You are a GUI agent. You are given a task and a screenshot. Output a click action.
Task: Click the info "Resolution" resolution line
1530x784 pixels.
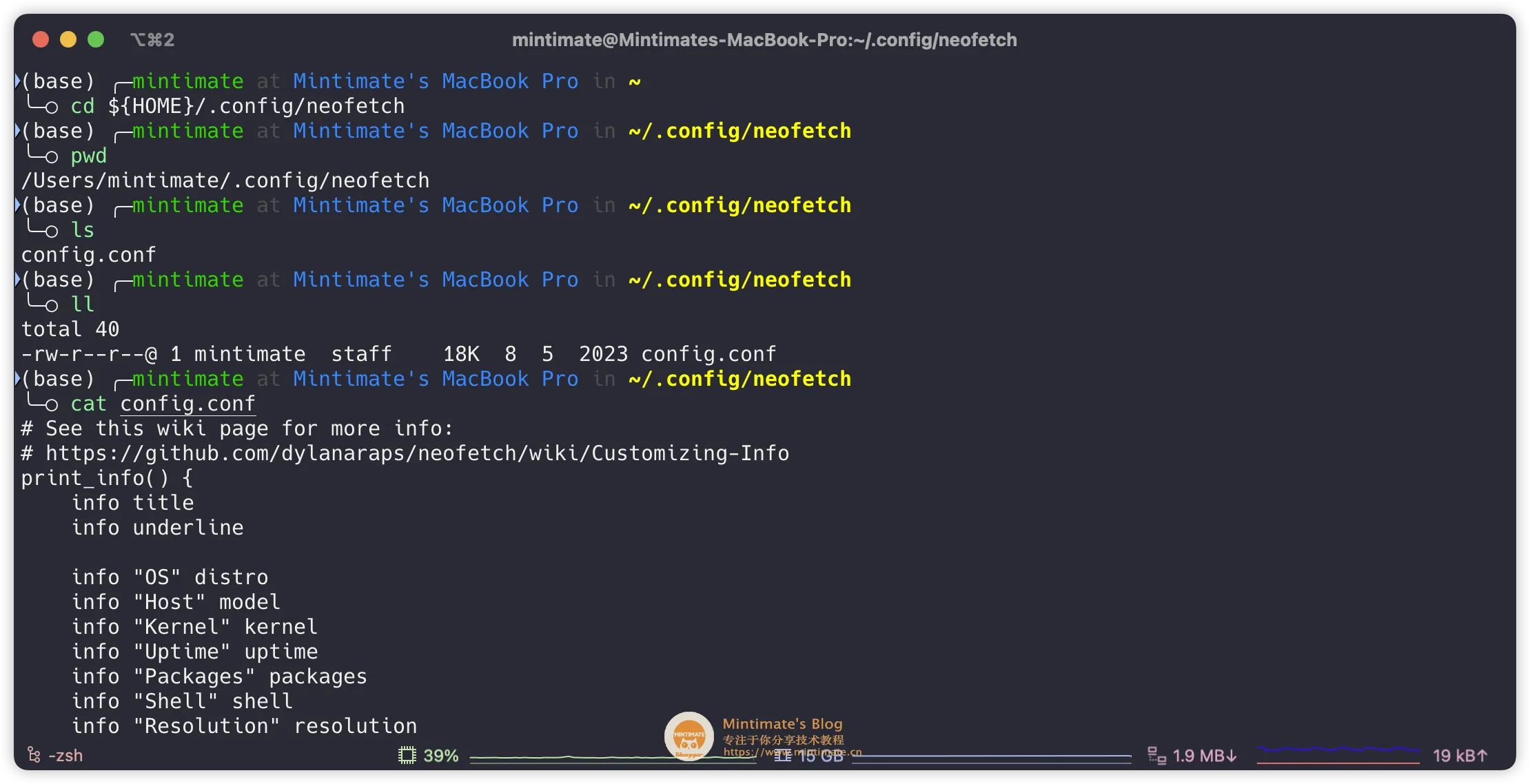[x=245, y=726]
